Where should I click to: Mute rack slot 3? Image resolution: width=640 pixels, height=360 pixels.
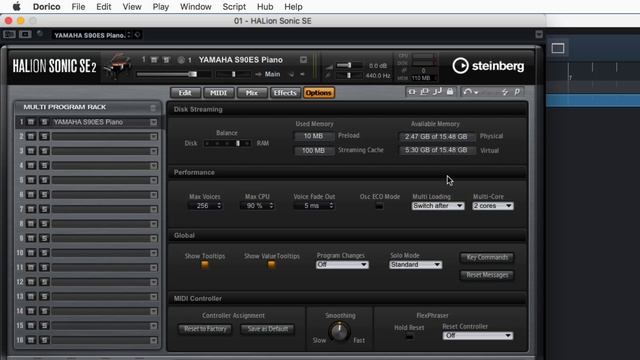(x=31, y=151)
